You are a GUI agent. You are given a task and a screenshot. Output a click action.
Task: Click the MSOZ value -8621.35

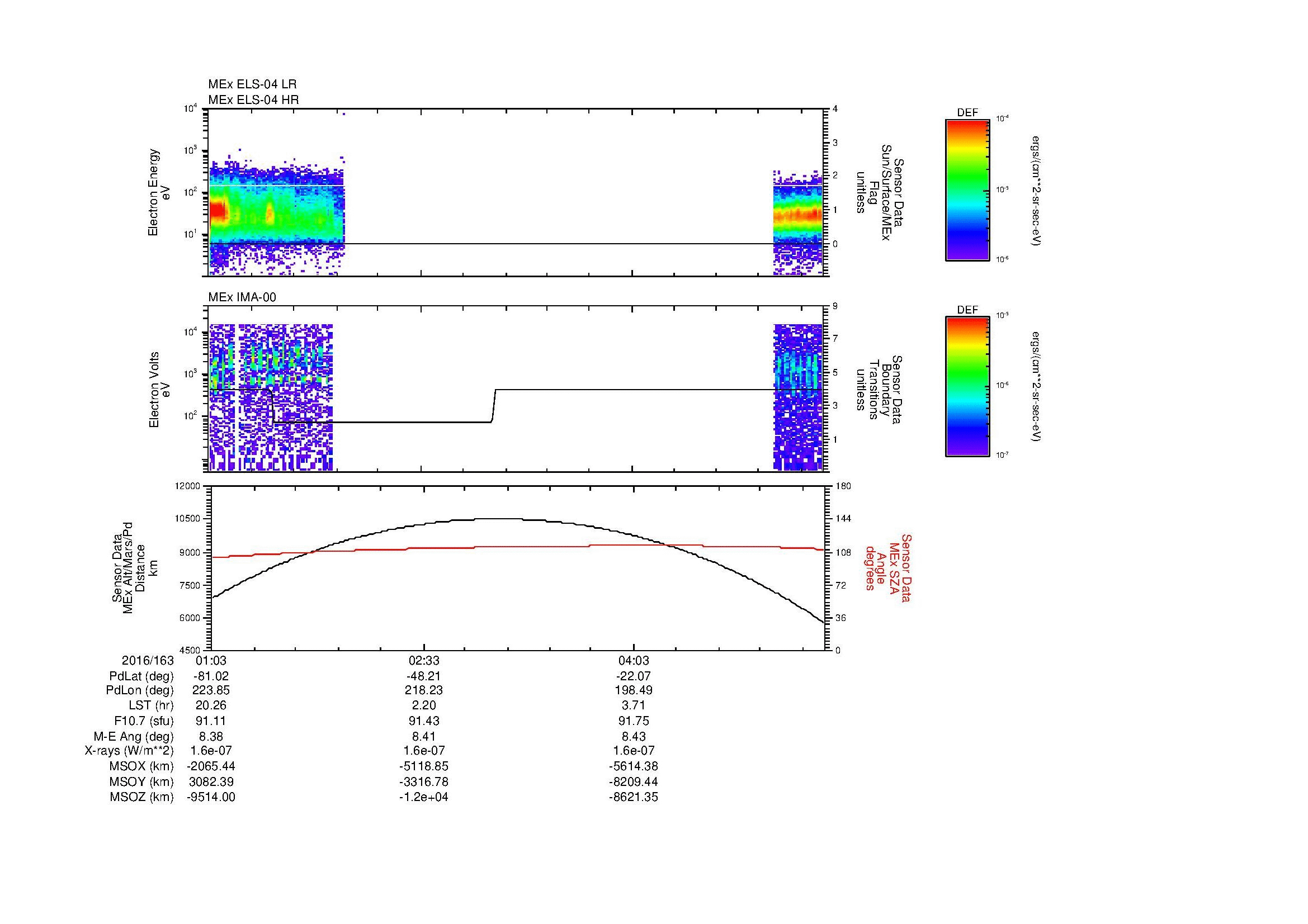634,797
